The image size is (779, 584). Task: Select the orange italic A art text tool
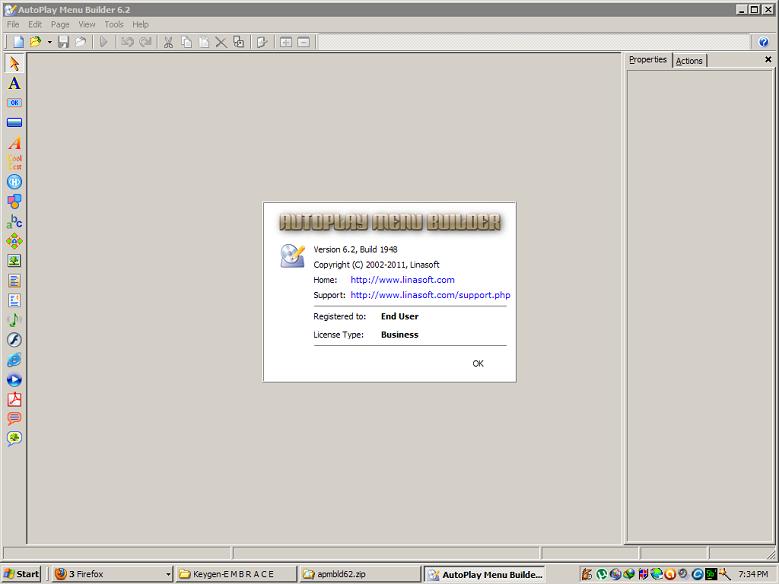point(14,143)
